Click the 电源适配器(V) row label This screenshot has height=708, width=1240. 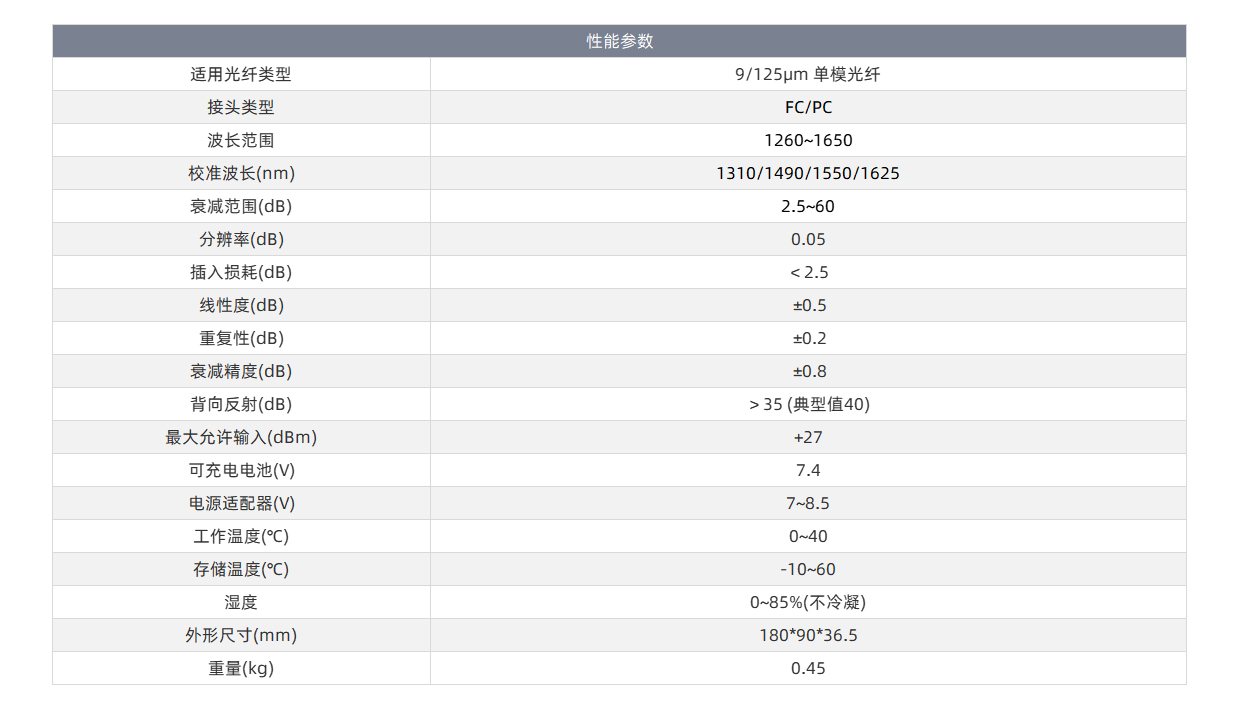tap(241, 503)
